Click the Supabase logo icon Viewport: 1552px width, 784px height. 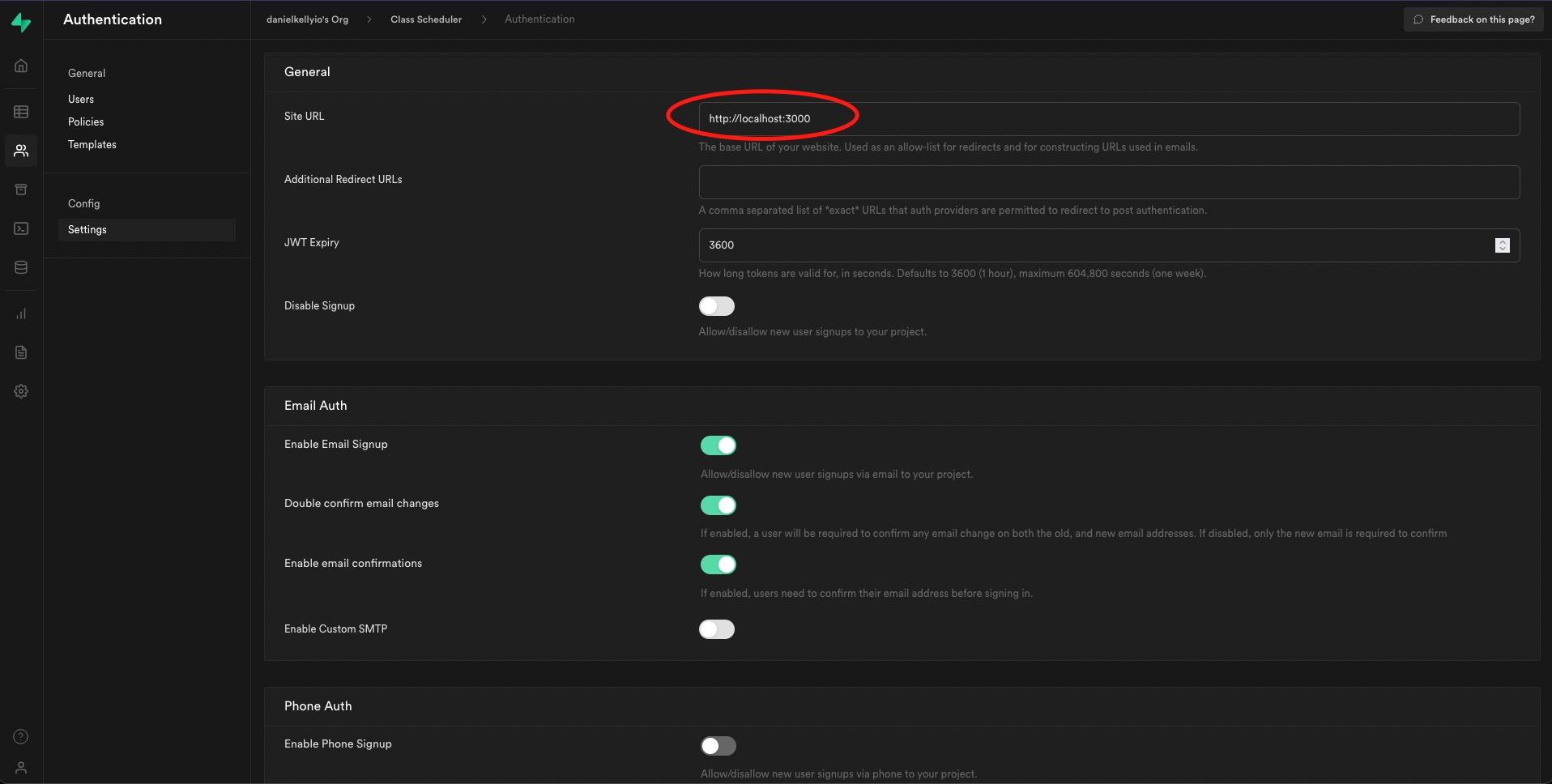(21, 23)
